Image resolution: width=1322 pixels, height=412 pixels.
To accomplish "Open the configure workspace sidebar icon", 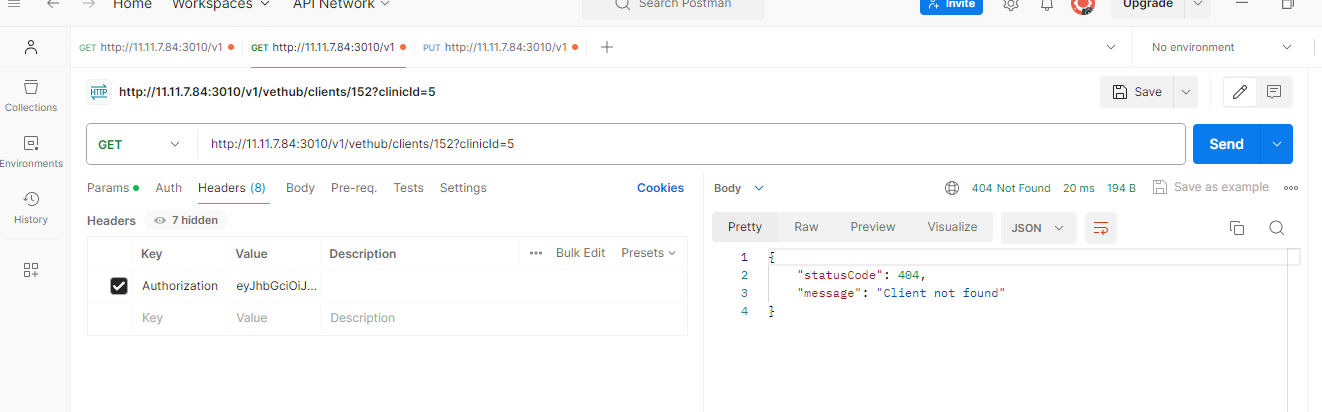I will 31,269.
